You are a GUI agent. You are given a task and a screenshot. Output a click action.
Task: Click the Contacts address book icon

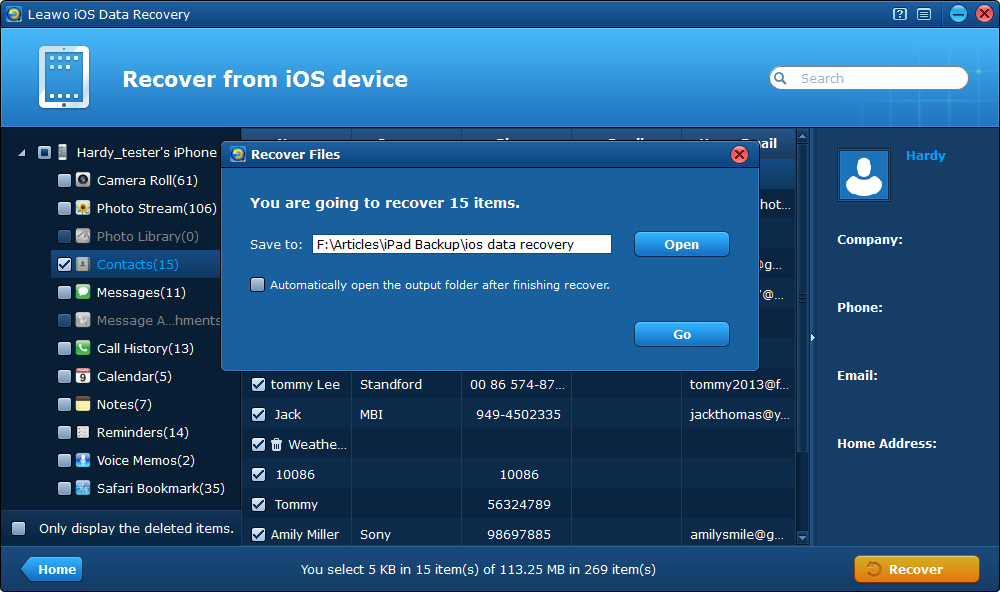83,264
